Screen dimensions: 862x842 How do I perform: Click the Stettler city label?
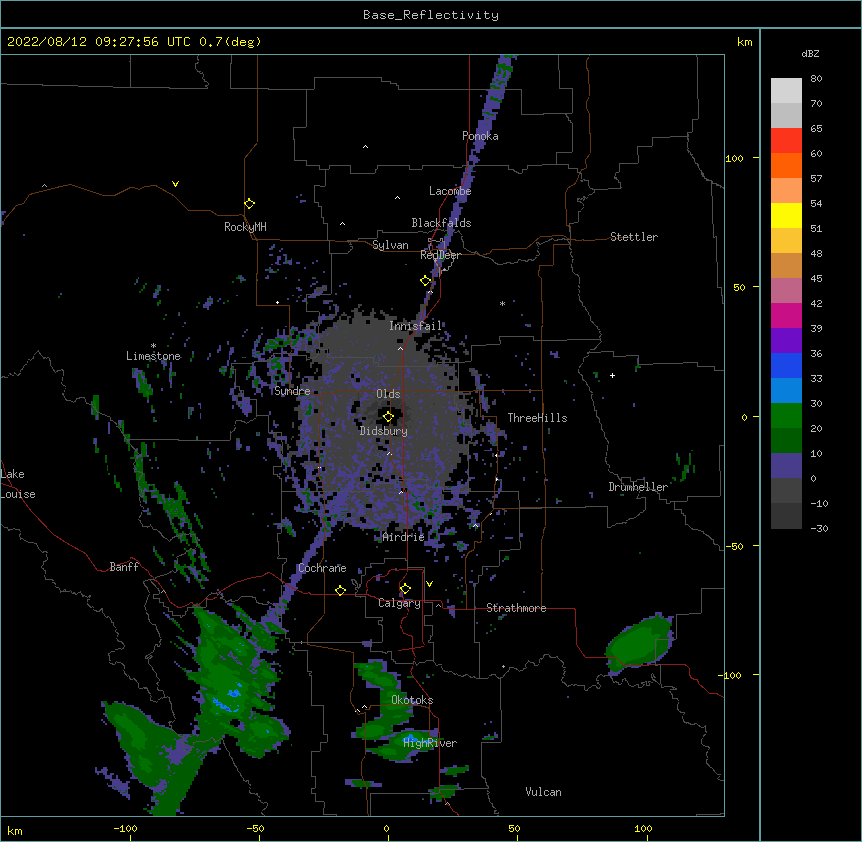pos(634,237)
